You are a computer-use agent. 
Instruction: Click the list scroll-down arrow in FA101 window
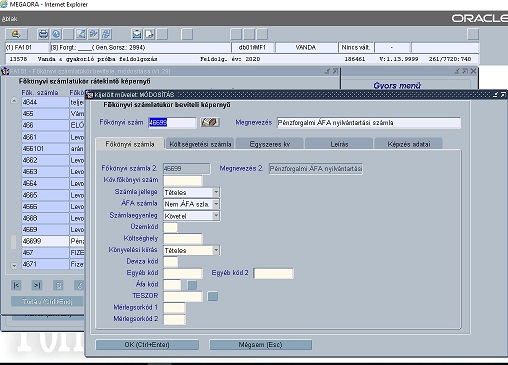[x=14, y=266]
